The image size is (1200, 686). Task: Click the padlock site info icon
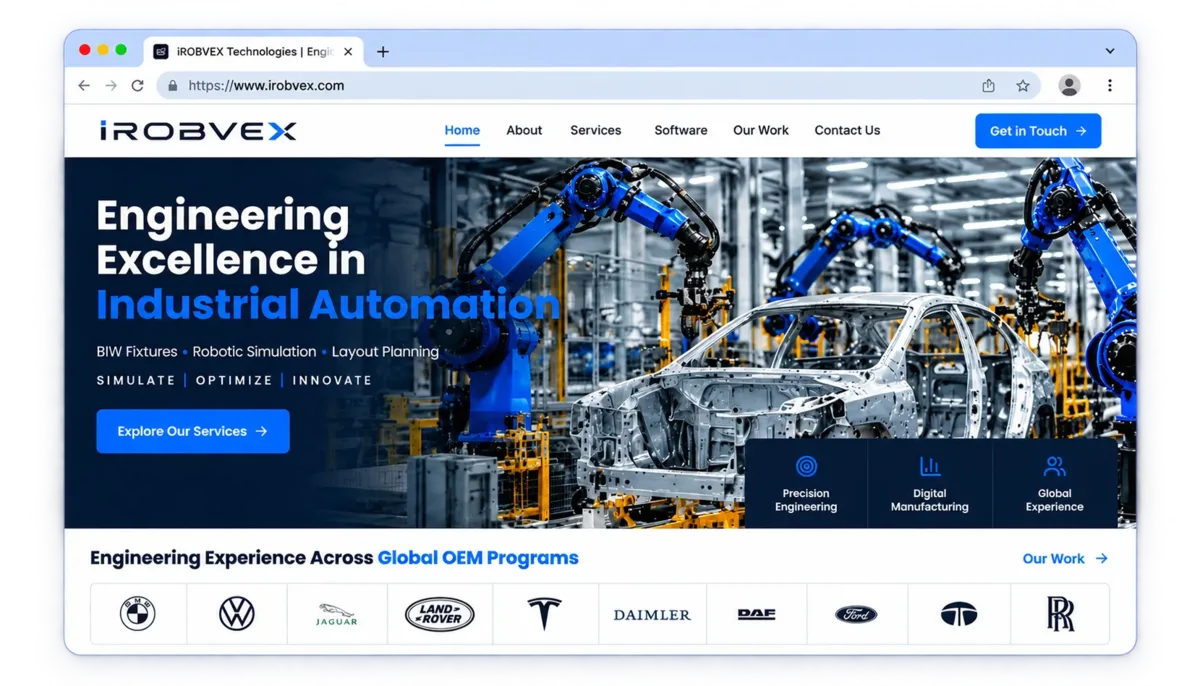[x=172, y=86]
